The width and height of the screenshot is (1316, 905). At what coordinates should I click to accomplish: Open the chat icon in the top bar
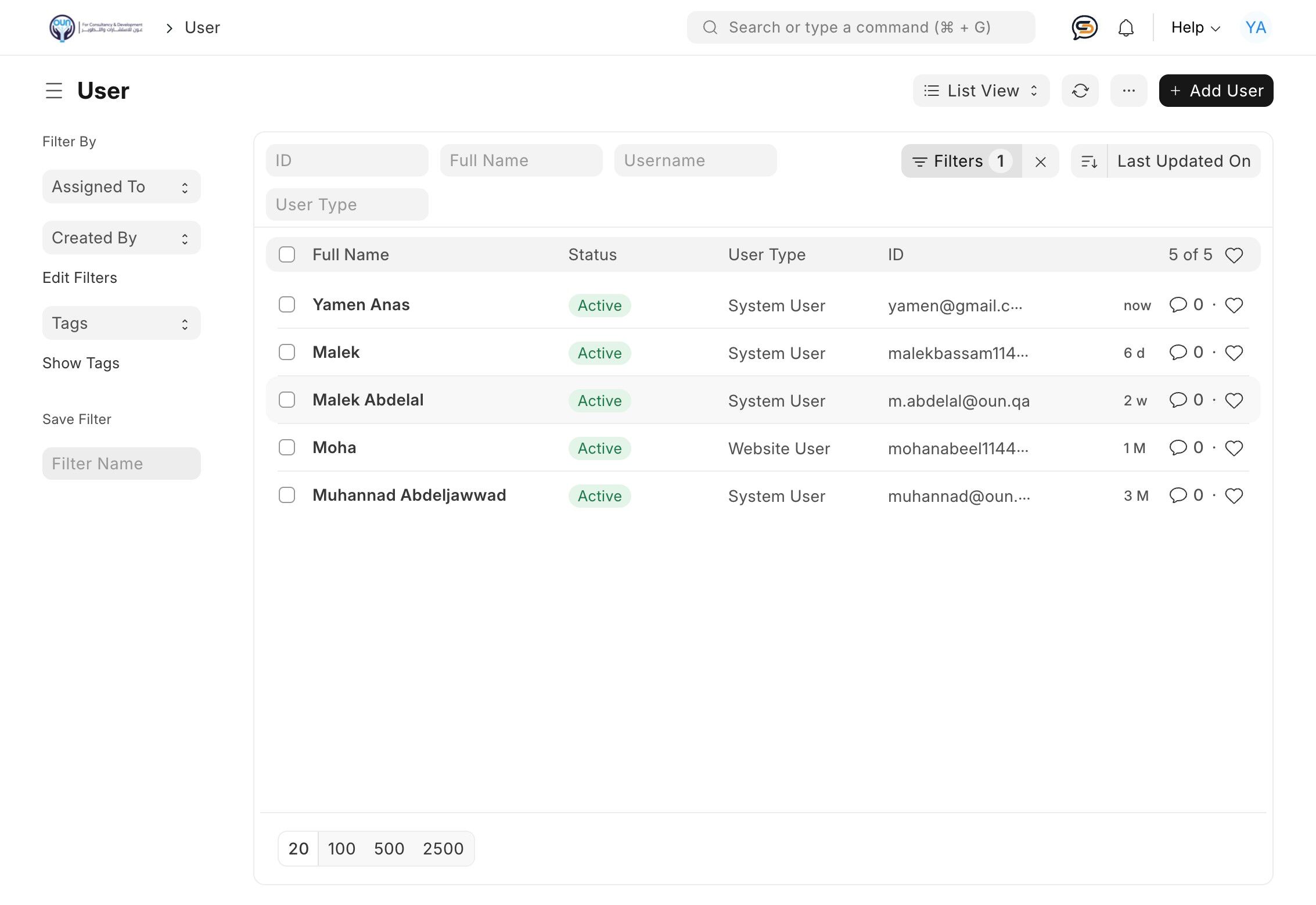click(x=1084, y=28)
